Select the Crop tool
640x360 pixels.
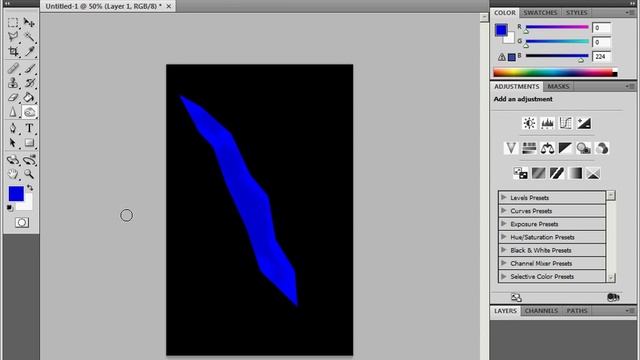tap(13, 51)
